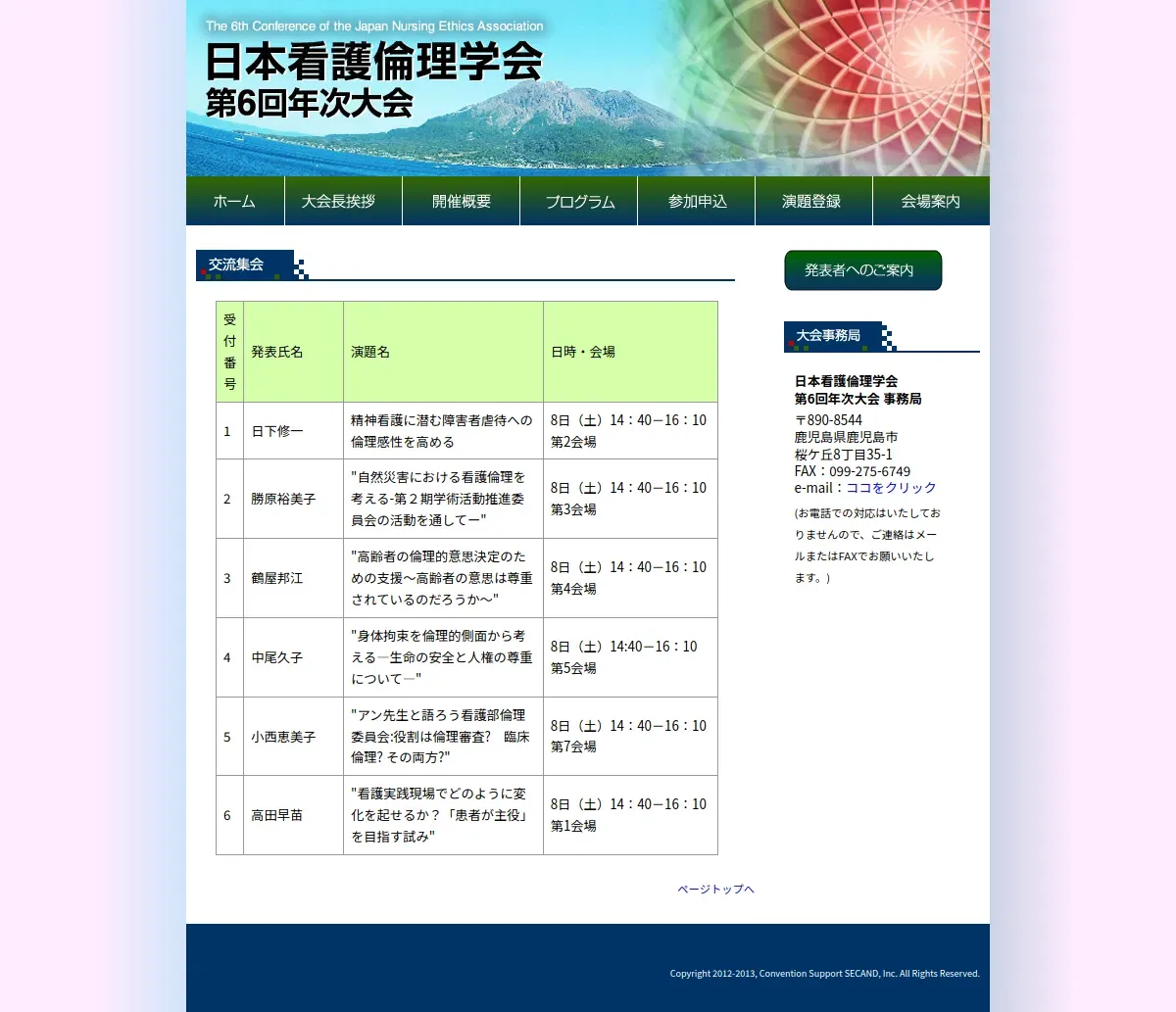The image size is (1176, 1012).
Task: Click the title starting 身体拘束を倫理的側面から
Action: (442, 657)
